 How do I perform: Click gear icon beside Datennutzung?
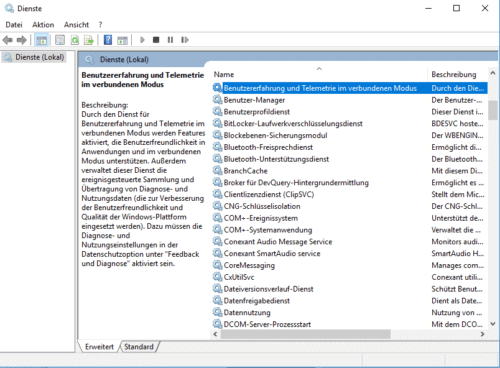(x=217, y=312)
